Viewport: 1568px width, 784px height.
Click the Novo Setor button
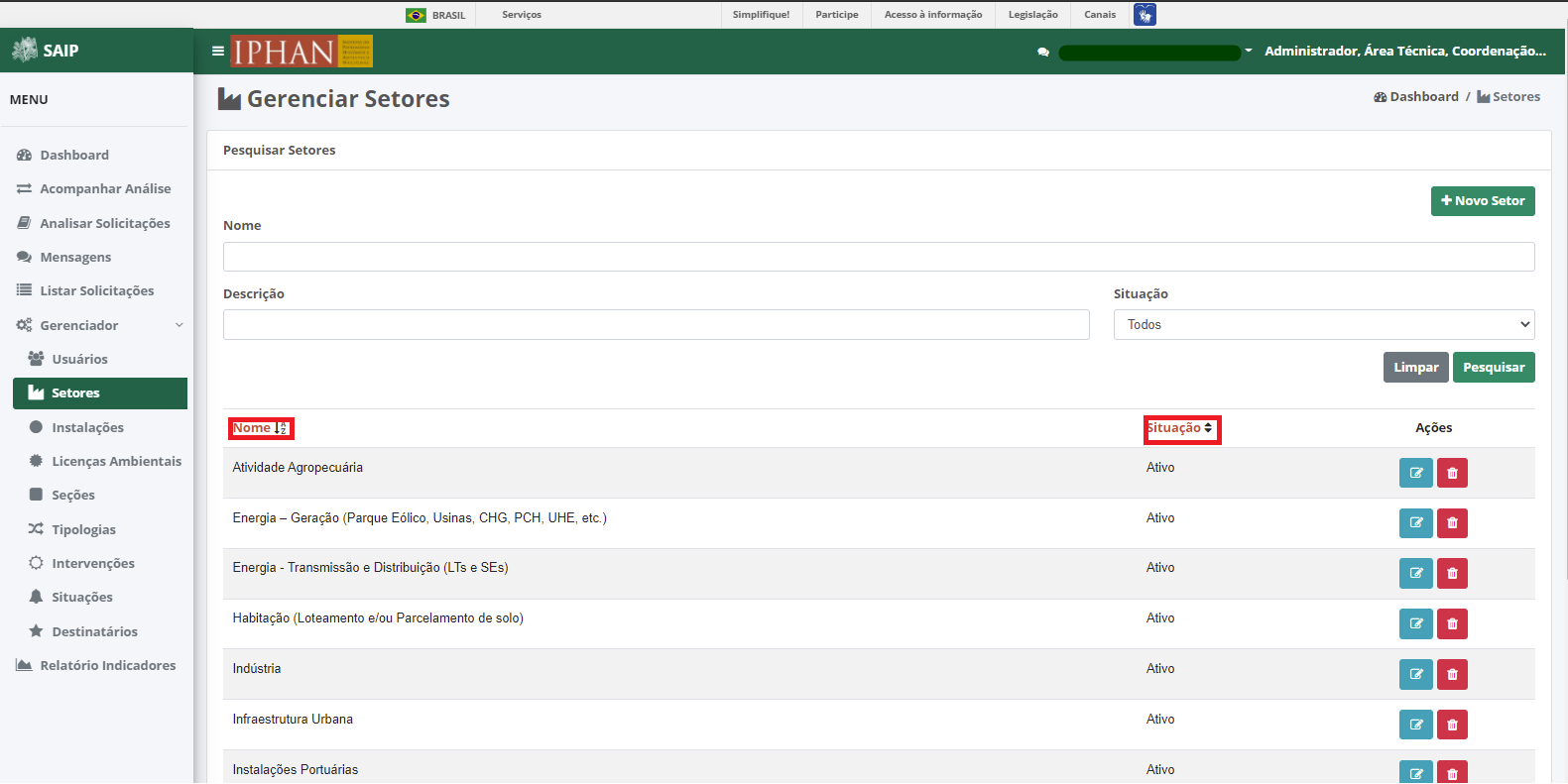click(x=1483, y=201)
